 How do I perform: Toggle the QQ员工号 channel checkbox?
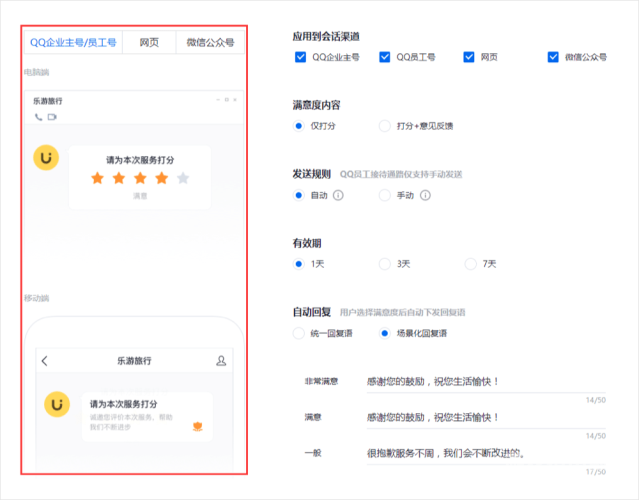click(384, 57)
